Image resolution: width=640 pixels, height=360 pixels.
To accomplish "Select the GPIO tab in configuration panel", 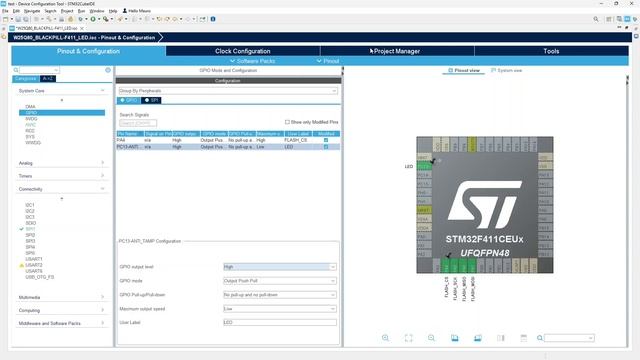I will (129, 100).
